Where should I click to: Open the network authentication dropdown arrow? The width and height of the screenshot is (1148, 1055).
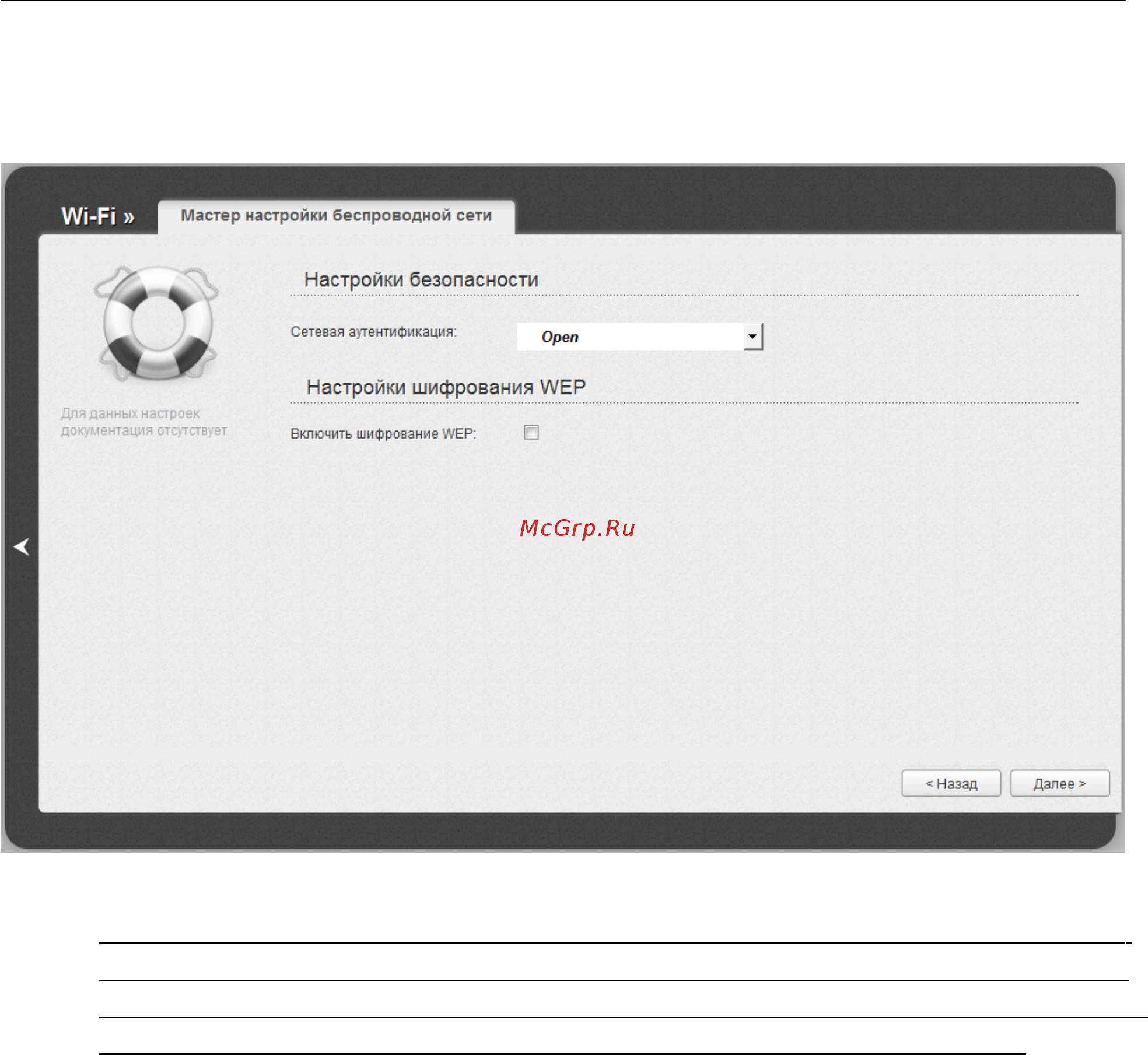click(x=753, y=337)
